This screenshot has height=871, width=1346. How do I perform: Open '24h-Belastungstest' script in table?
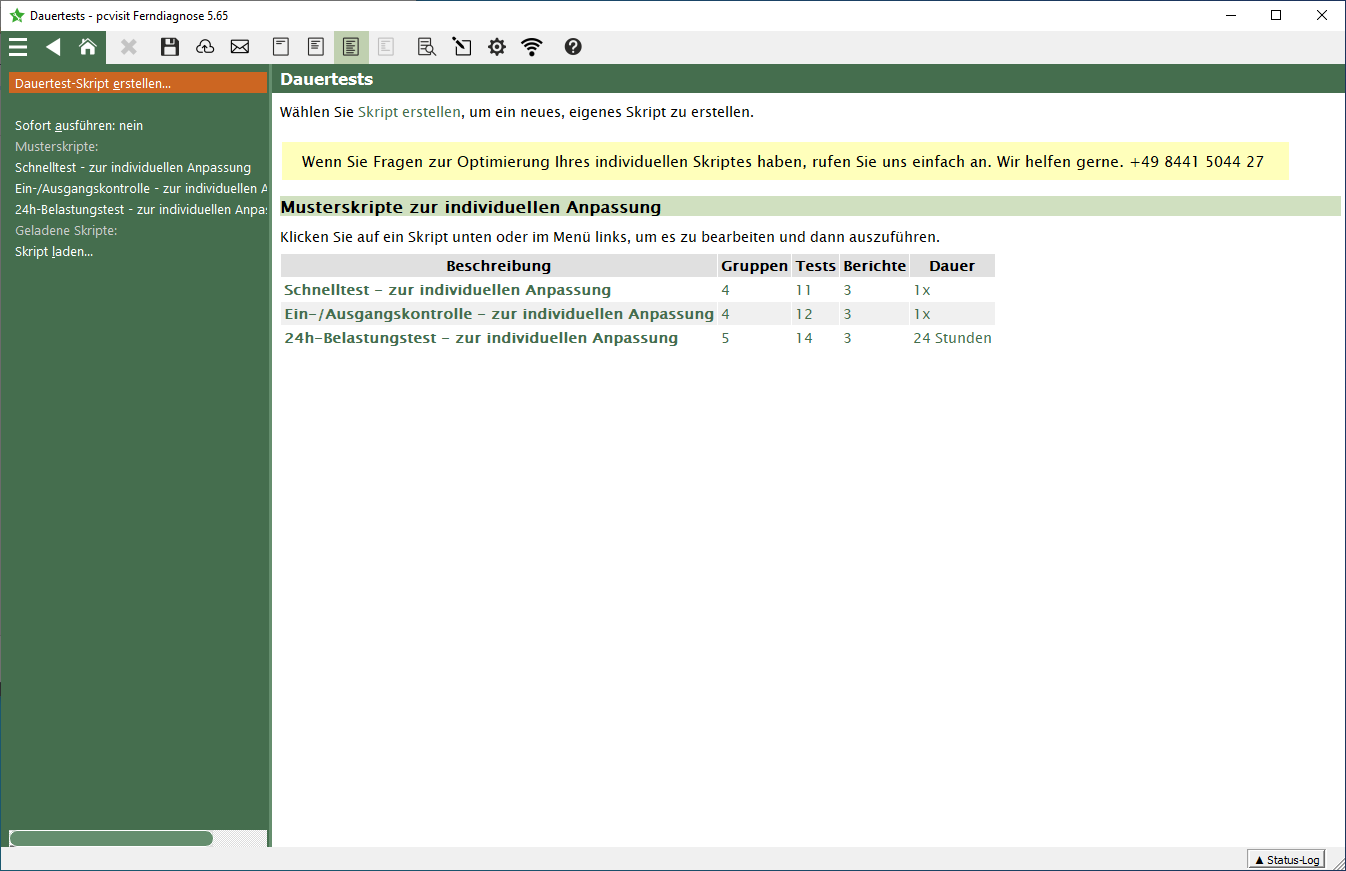[x=481, y=338]
